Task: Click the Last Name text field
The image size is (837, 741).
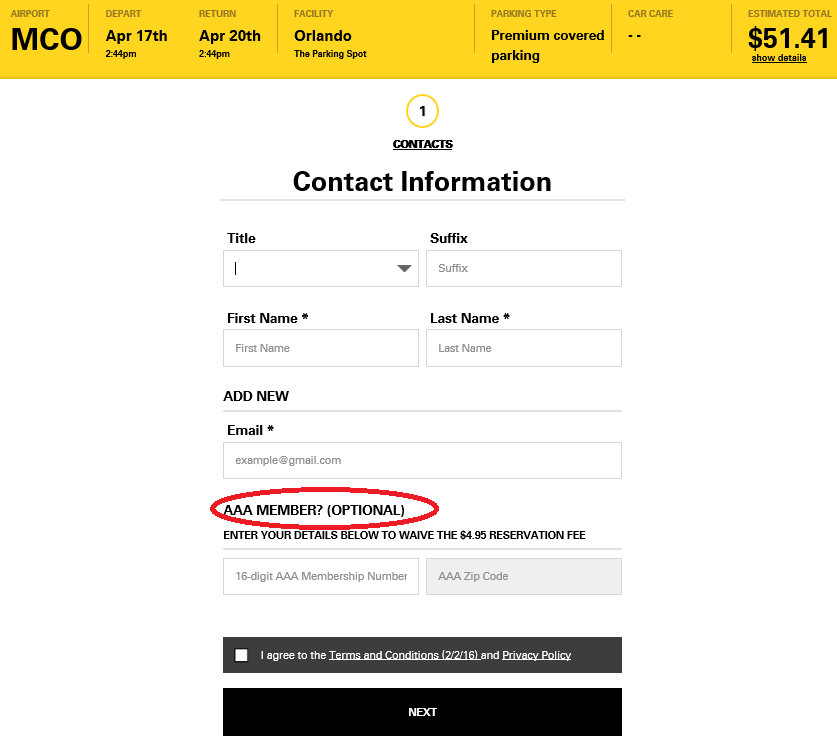Action: (523, 348)
